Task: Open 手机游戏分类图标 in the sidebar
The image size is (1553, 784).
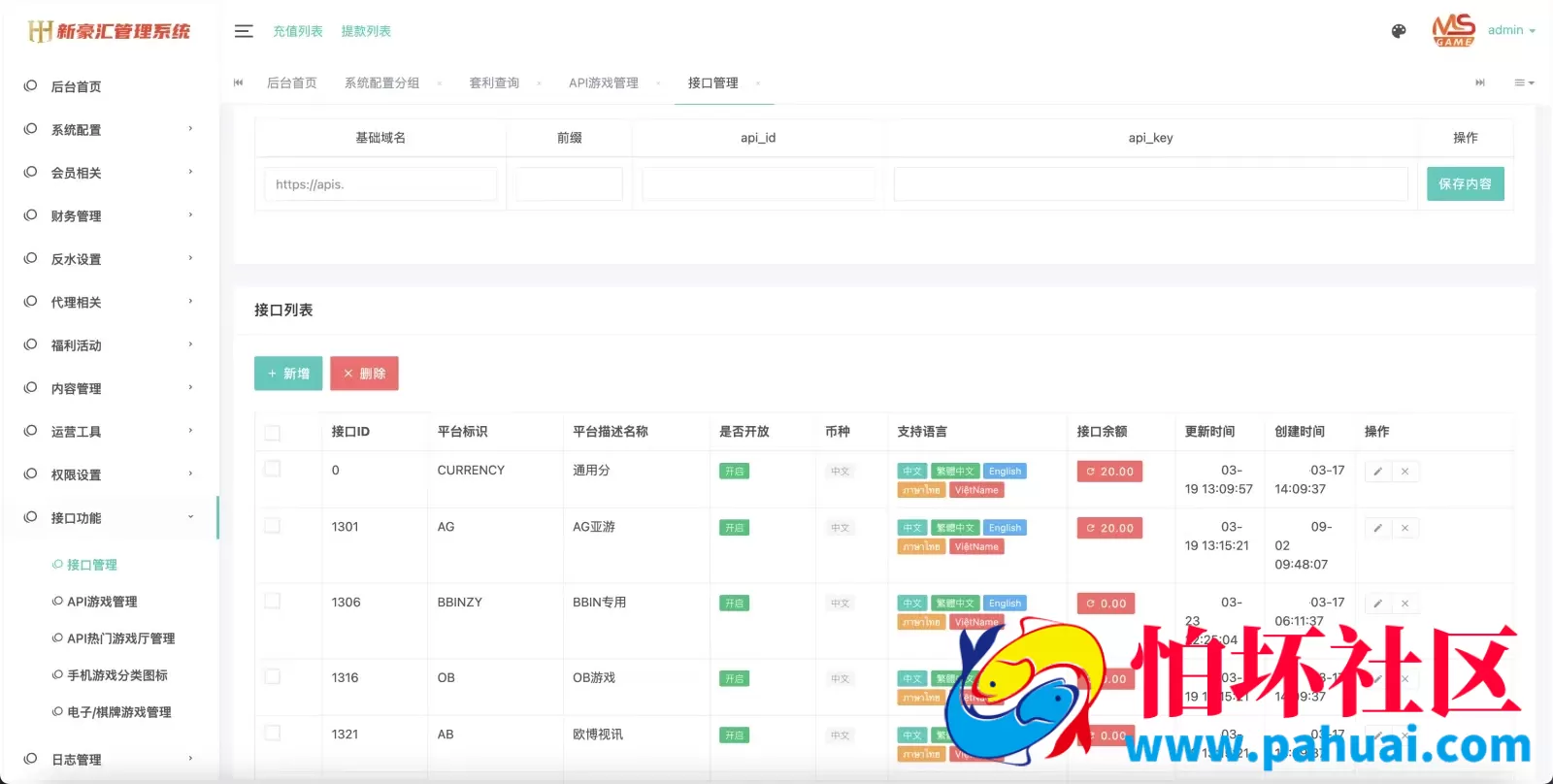Action: pos(117,675)
